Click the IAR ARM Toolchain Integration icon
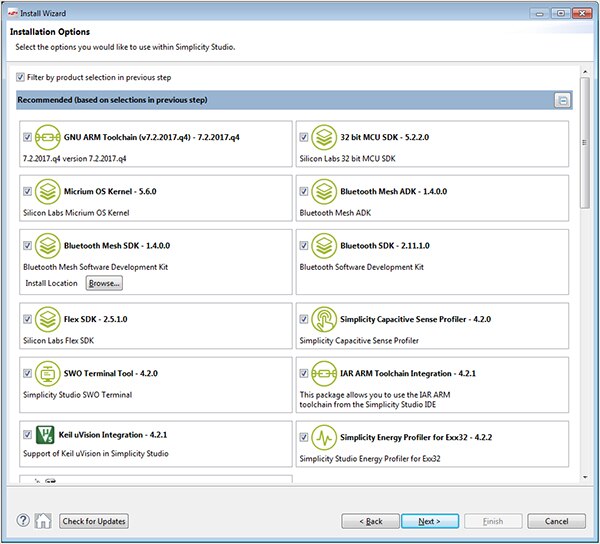Image resolution: width=600 pixels, height=544 pixels. 323,374
